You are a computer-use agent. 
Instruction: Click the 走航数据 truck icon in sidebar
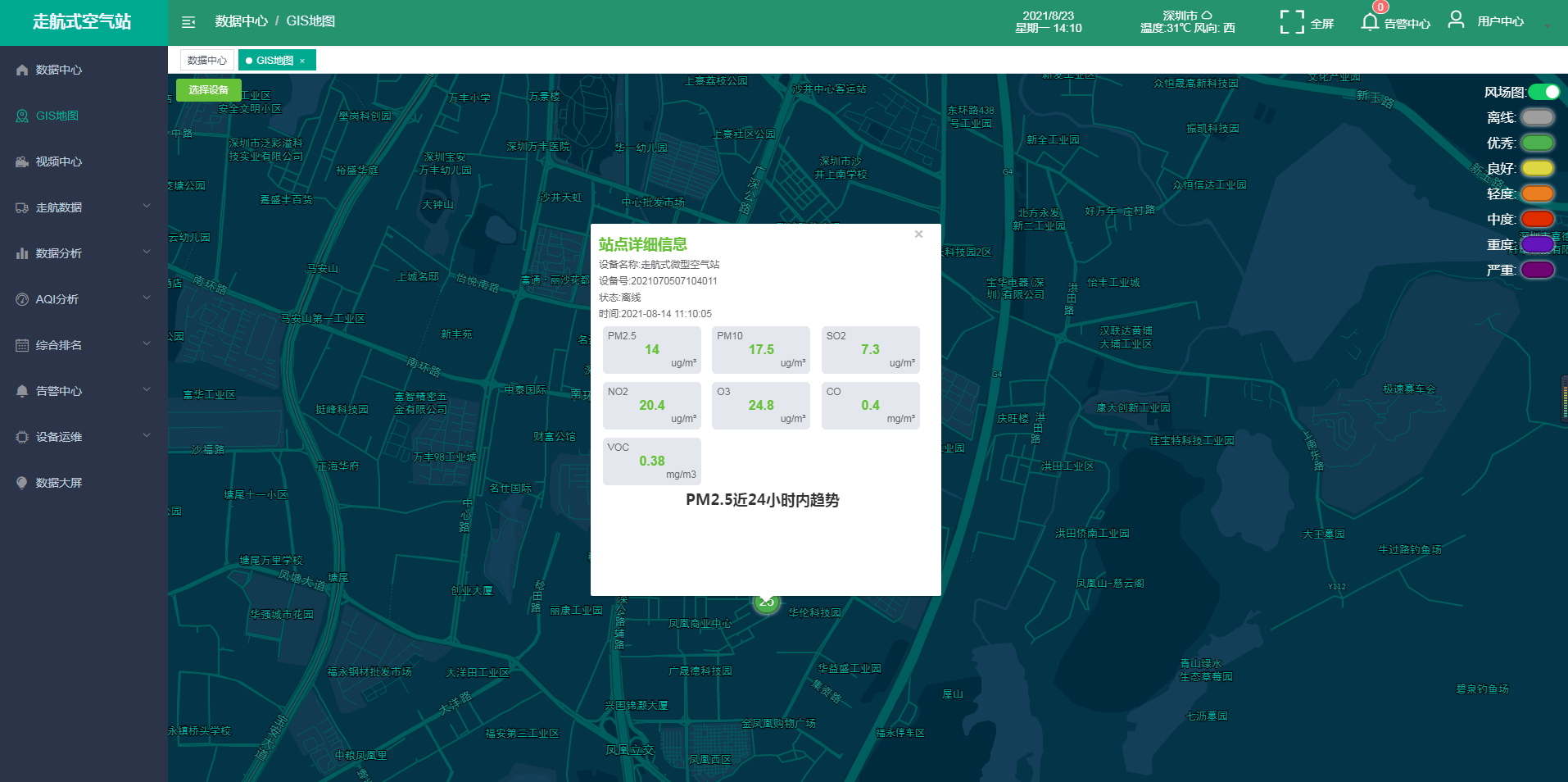click(x=22, y=208)
